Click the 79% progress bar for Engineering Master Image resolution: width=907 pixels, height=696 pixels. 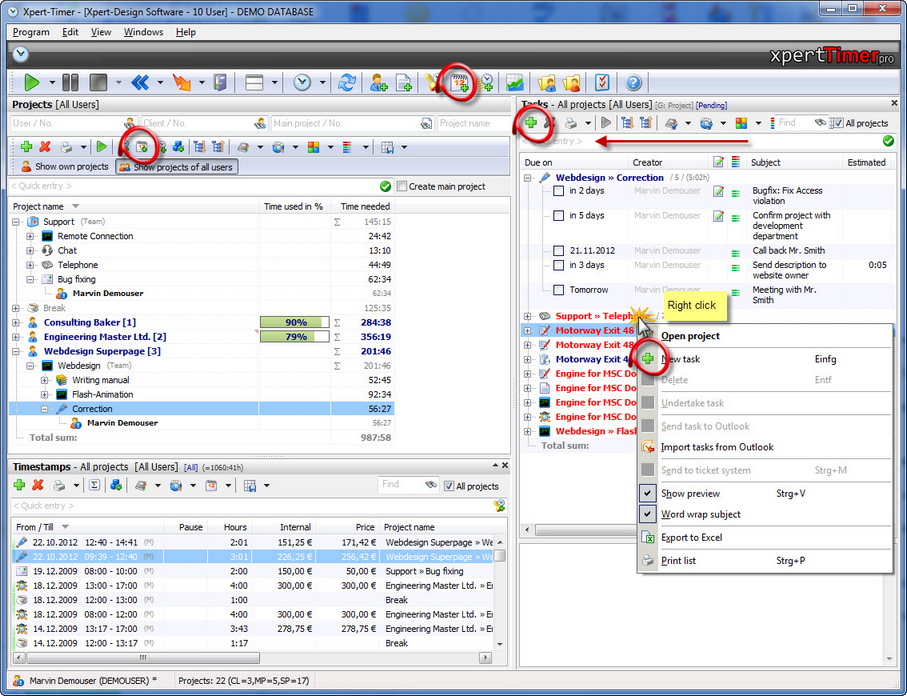coord(295,337)
